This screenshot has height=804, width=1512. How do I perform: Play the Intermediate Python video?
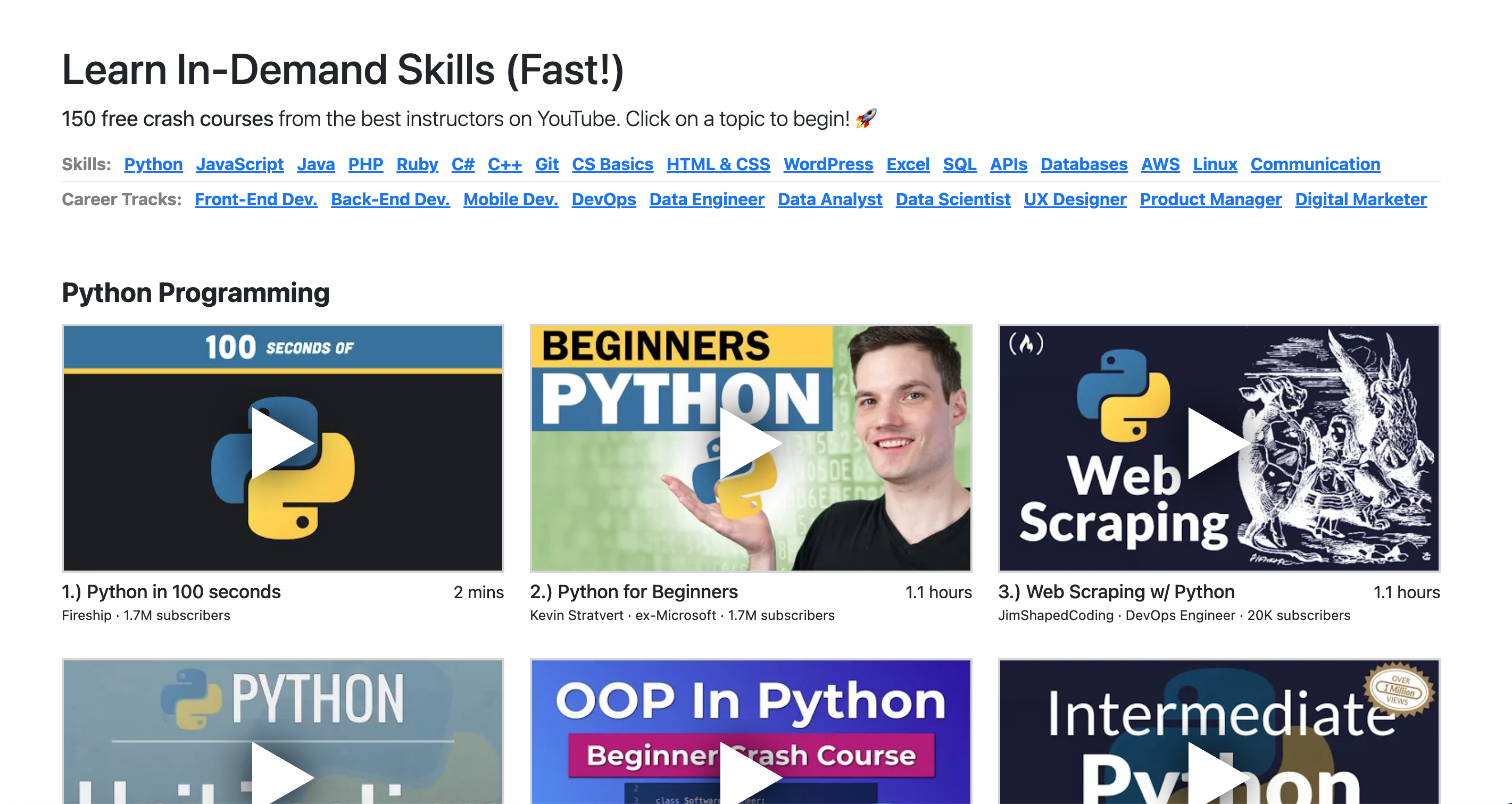pyautogui.click(x=1219, y=731)
